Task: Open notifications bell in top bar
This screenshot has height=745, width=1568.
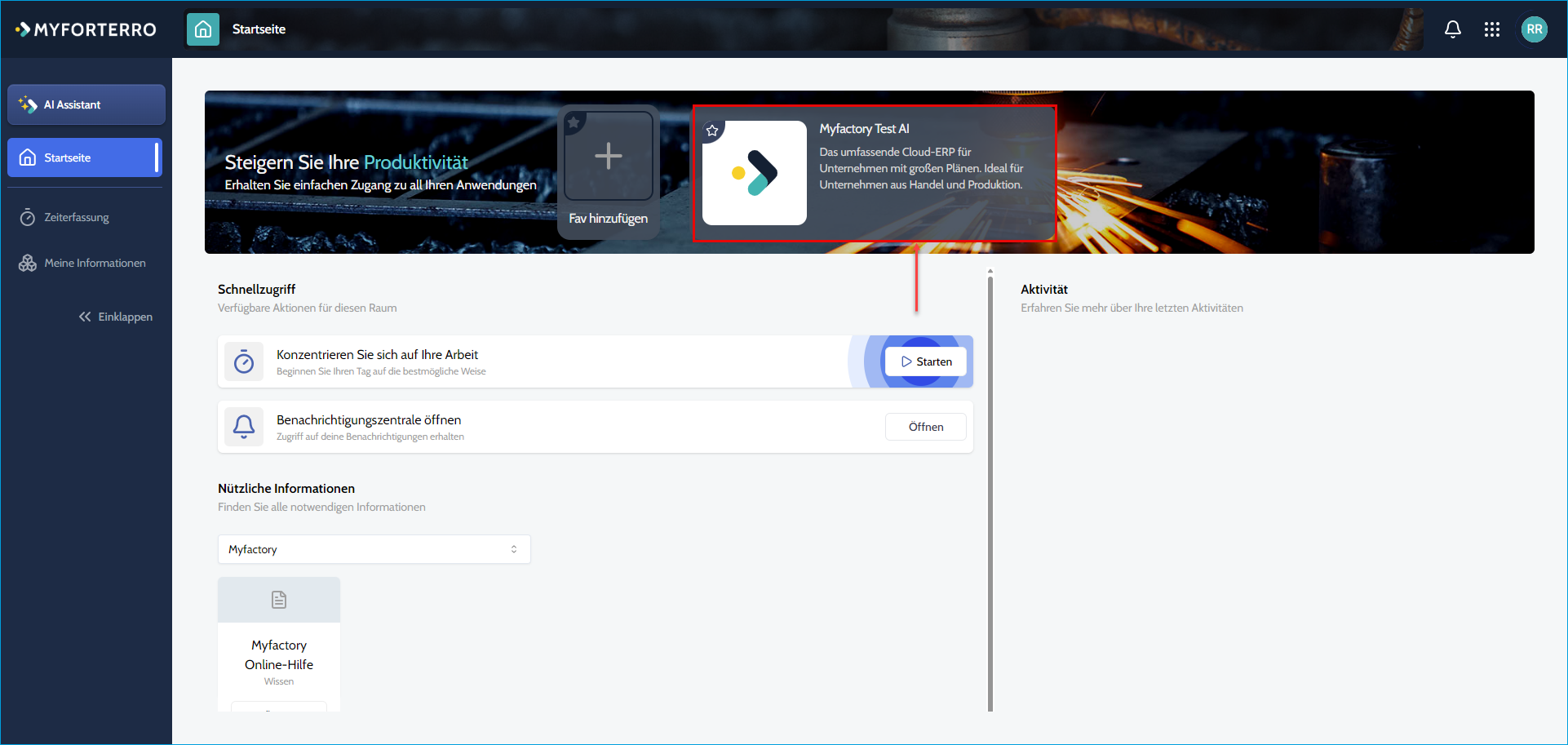Action: (x=1453, y=29)
